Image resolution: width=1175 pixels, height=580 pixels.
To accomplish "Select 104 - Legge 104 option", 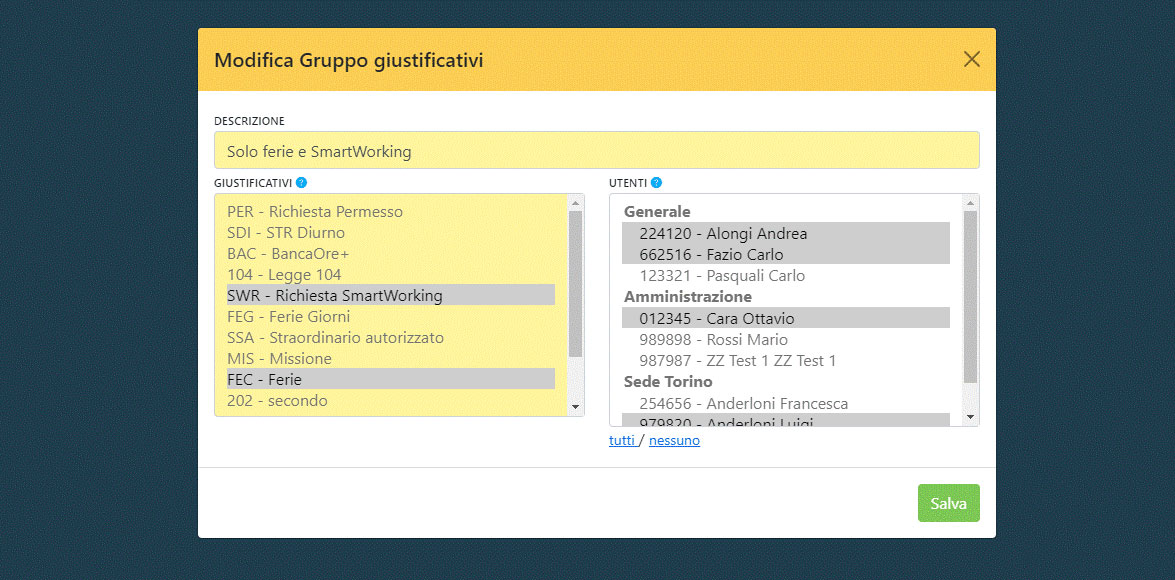I will point(284,275).
